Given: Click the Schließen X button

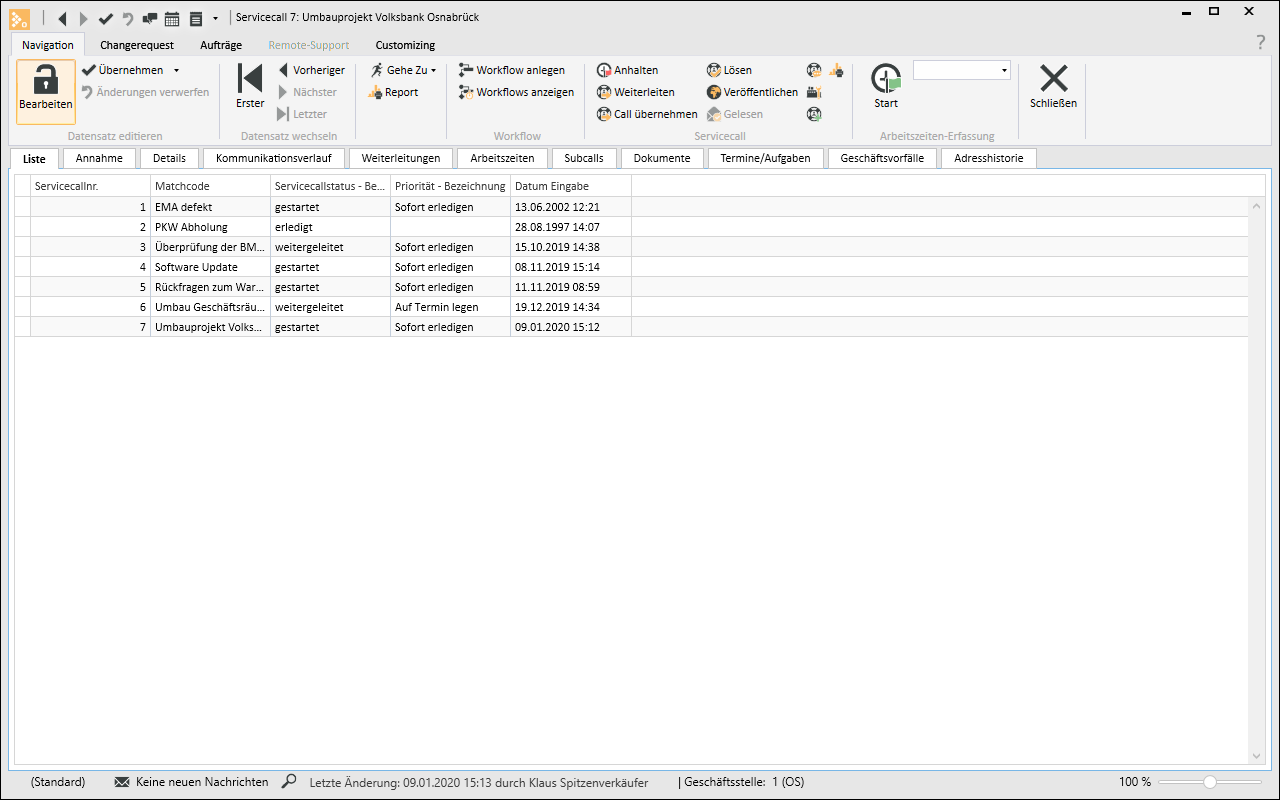Looking at the screenshot, I should point(1054,87).
